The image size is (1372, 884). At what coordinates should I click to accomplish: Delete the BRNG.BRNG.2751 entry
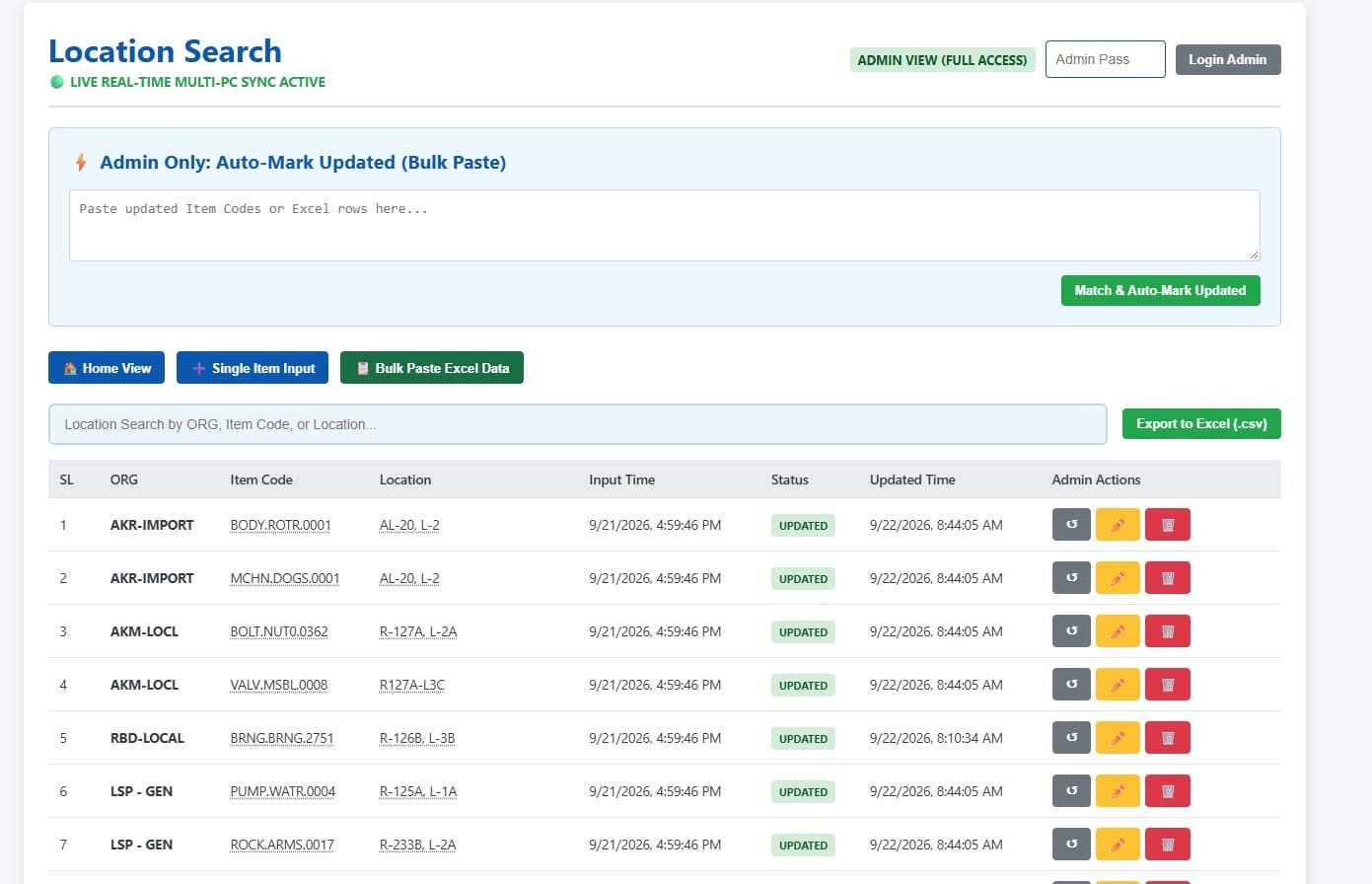(x=1168, y=738)
